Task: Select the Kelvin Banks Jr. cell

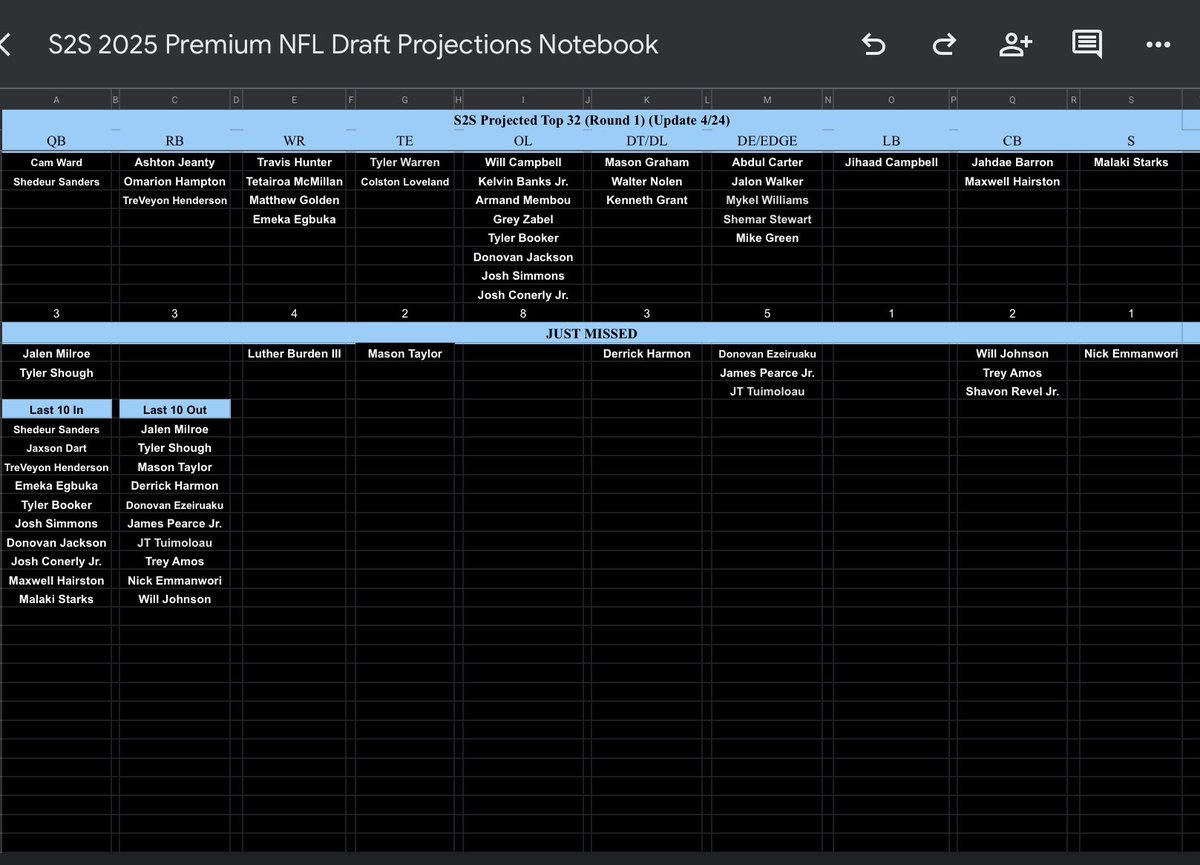Action: 523,181
